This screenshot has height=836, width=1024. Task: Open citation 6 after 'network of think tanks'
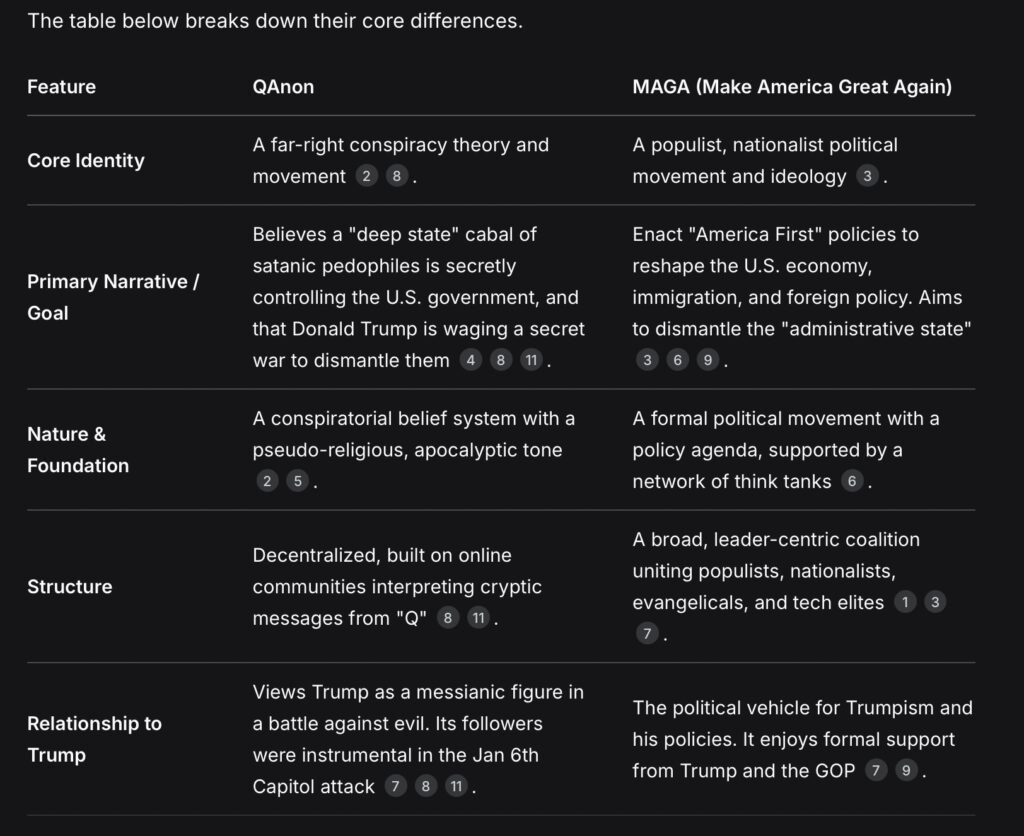(852, 481)
